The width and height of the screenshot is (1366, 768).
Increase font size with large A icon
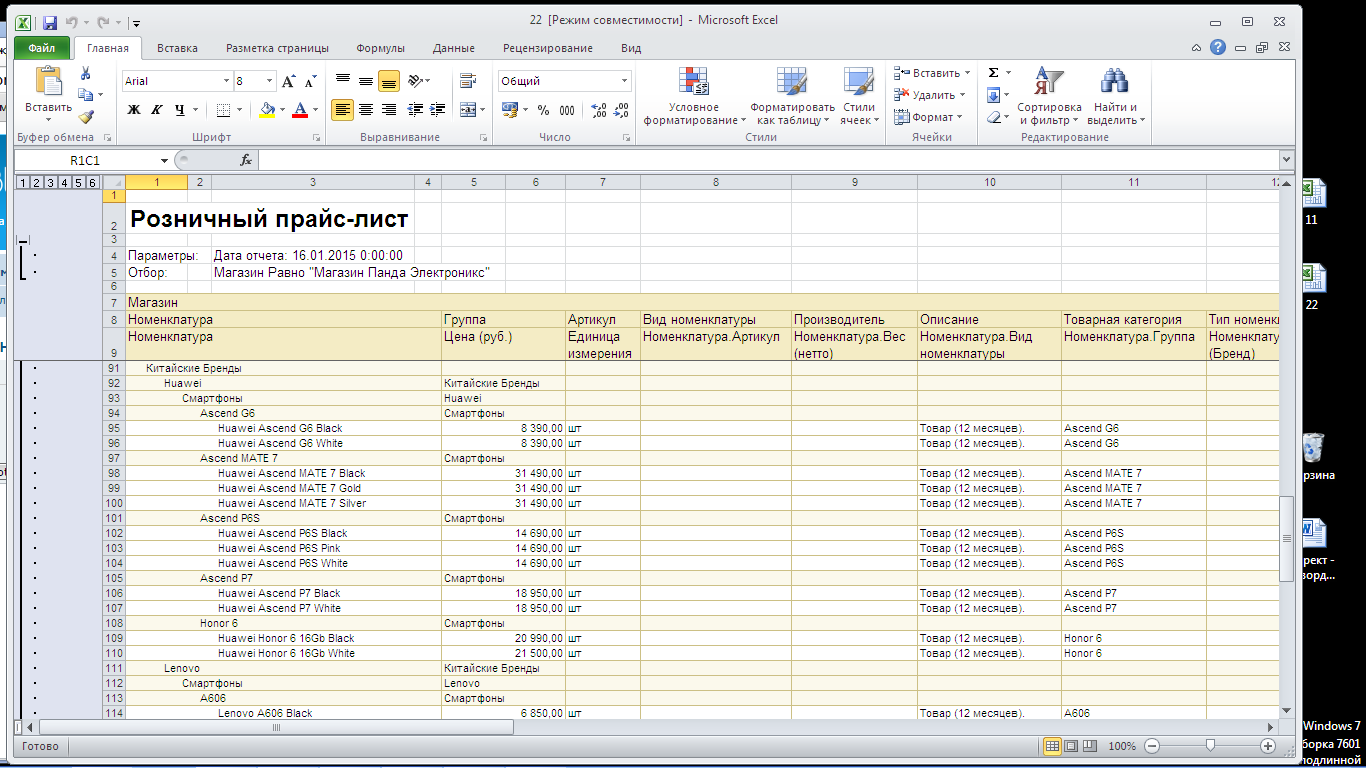(289, 81)
